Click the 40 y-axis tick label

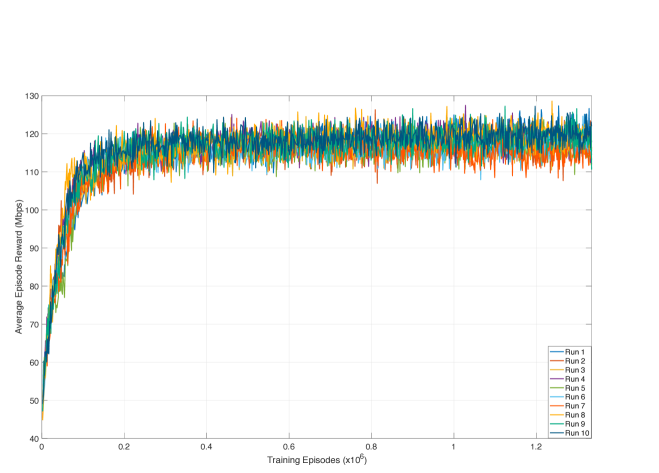(x=34, y=439)
